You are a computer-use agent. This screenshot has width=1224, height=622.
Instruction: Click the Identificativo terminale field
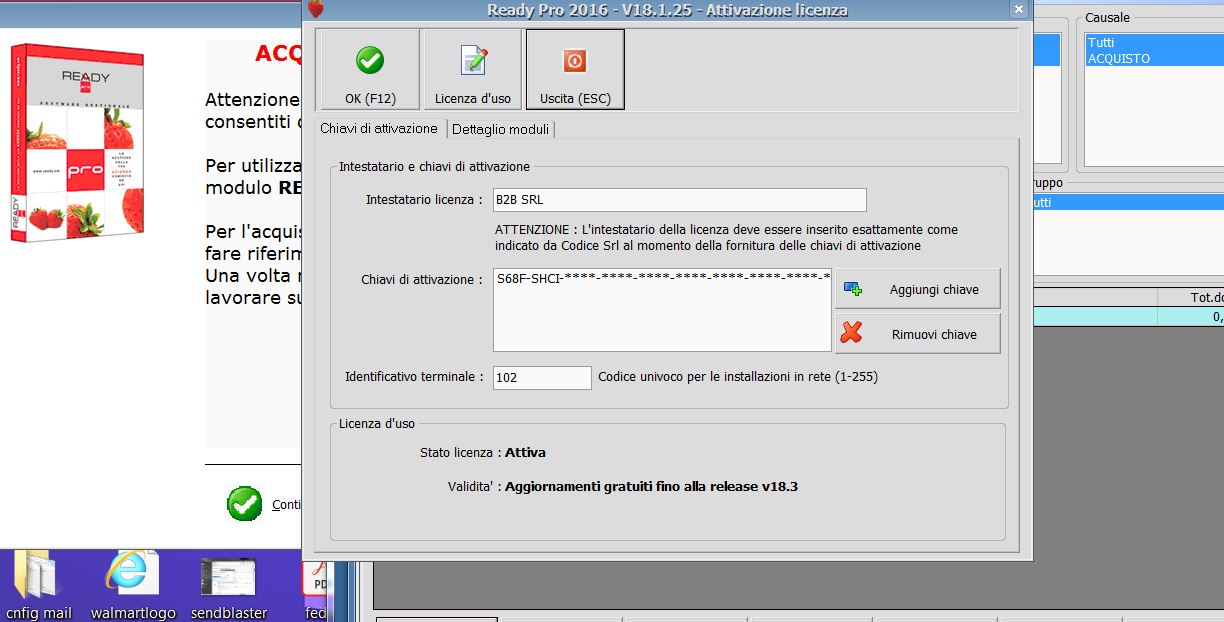pos(542,378)
